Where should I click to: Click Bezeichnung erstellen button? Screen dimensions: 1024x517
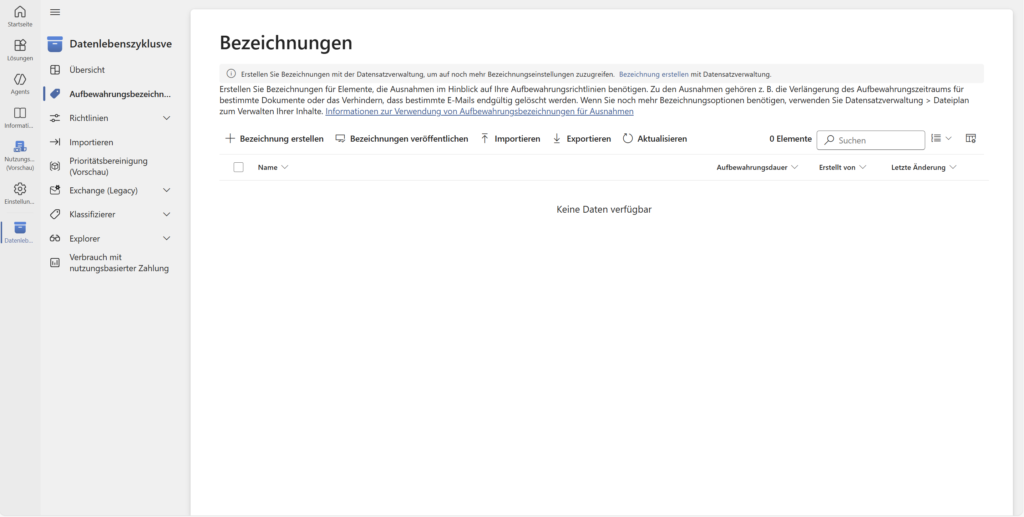pyautogui.click(x=274, y=139)
